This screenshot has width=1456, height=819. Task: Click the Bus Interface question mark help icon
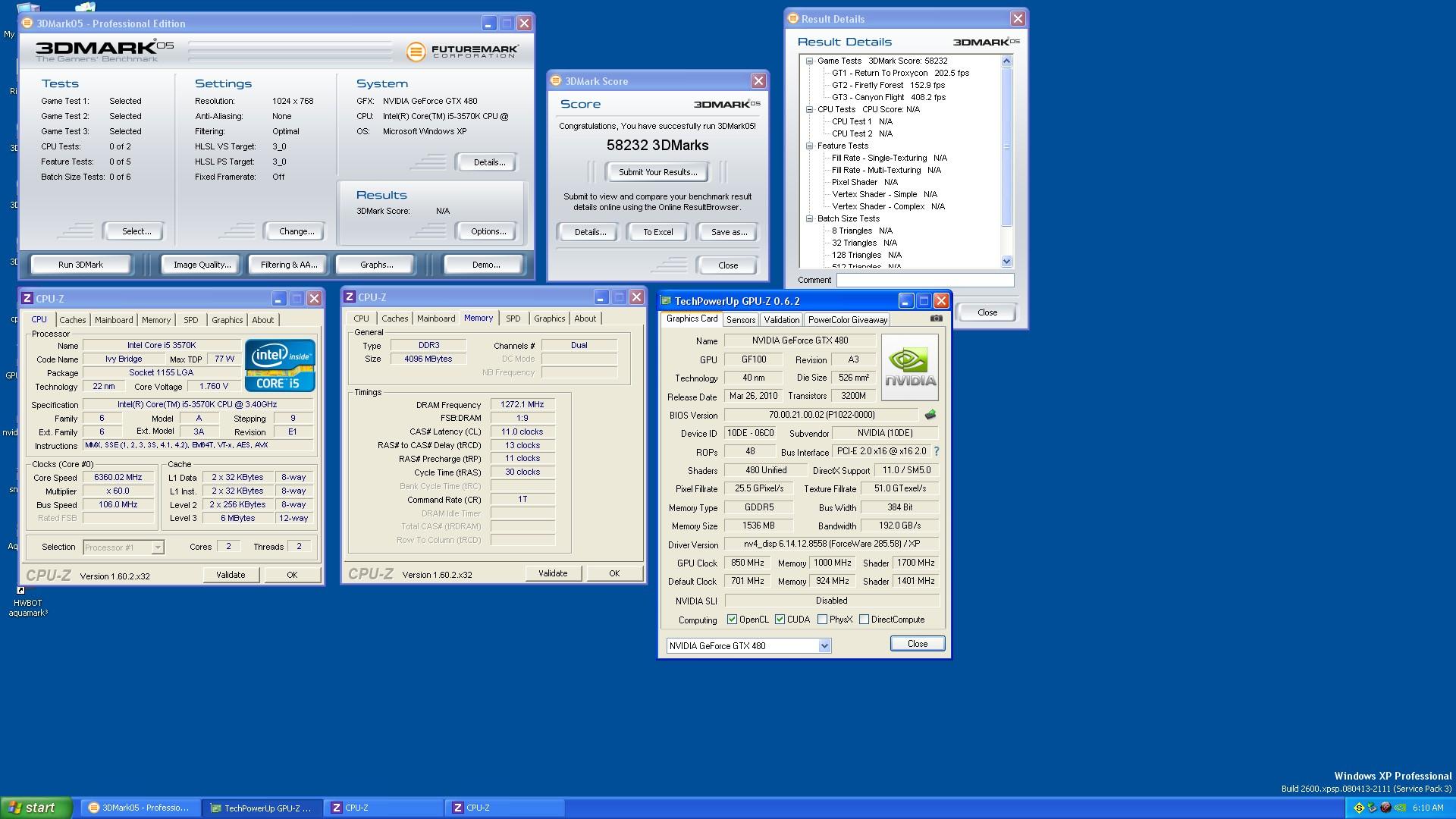point(937,451)
